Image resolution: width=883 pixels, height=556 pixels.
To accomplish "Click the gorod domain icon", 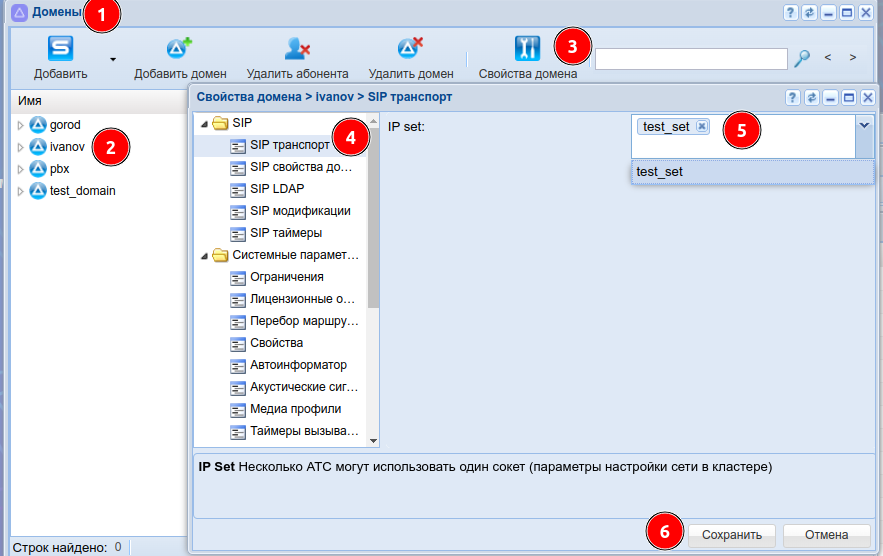I will click(38, 124).
